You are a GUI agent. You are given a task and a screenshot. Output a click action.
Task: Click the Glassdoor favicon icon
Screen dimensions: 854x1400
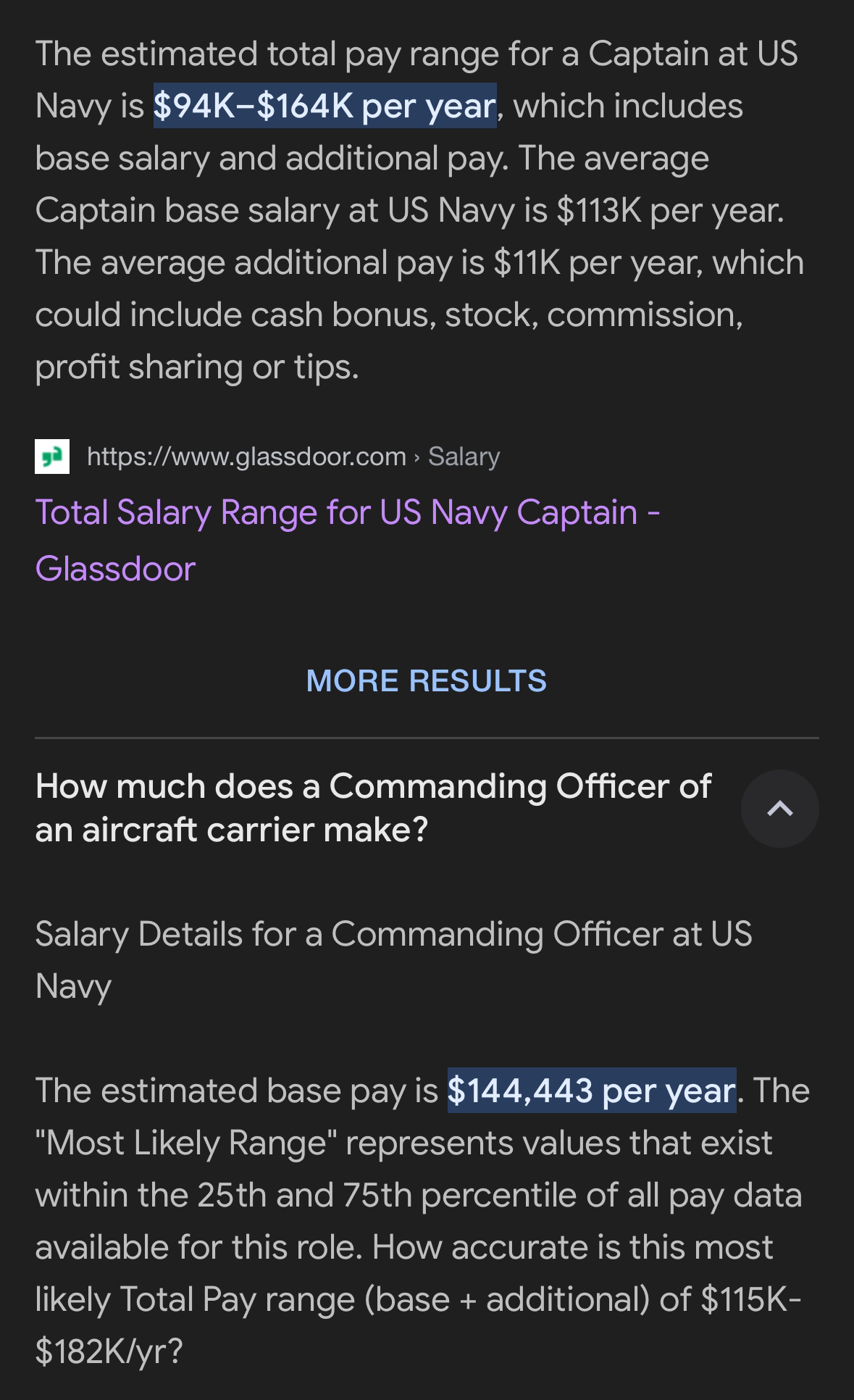(52, 457)
